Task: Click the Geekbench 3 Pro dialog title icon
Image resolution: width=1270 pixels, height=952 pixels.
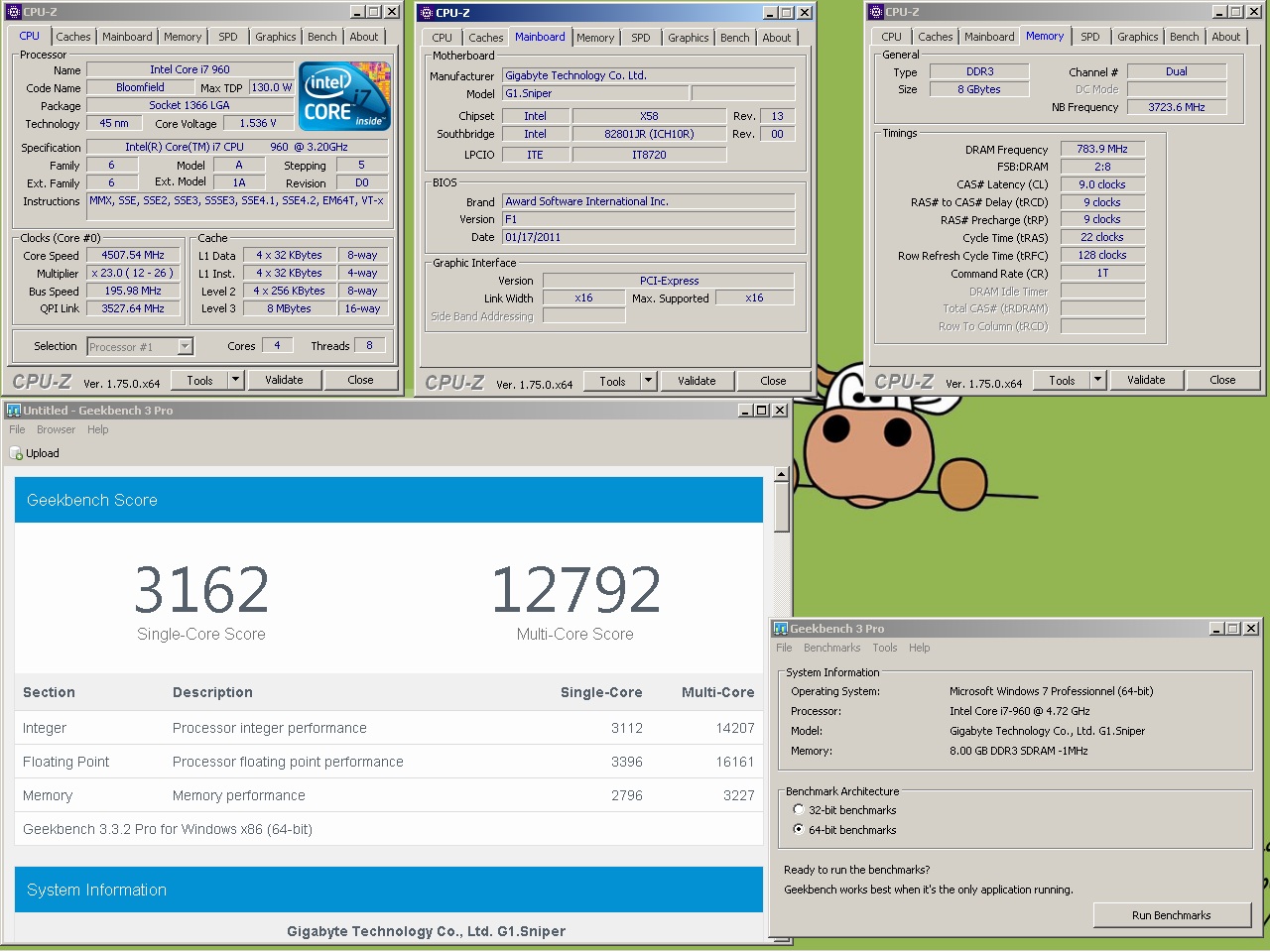Action: [x=780, y=629]
